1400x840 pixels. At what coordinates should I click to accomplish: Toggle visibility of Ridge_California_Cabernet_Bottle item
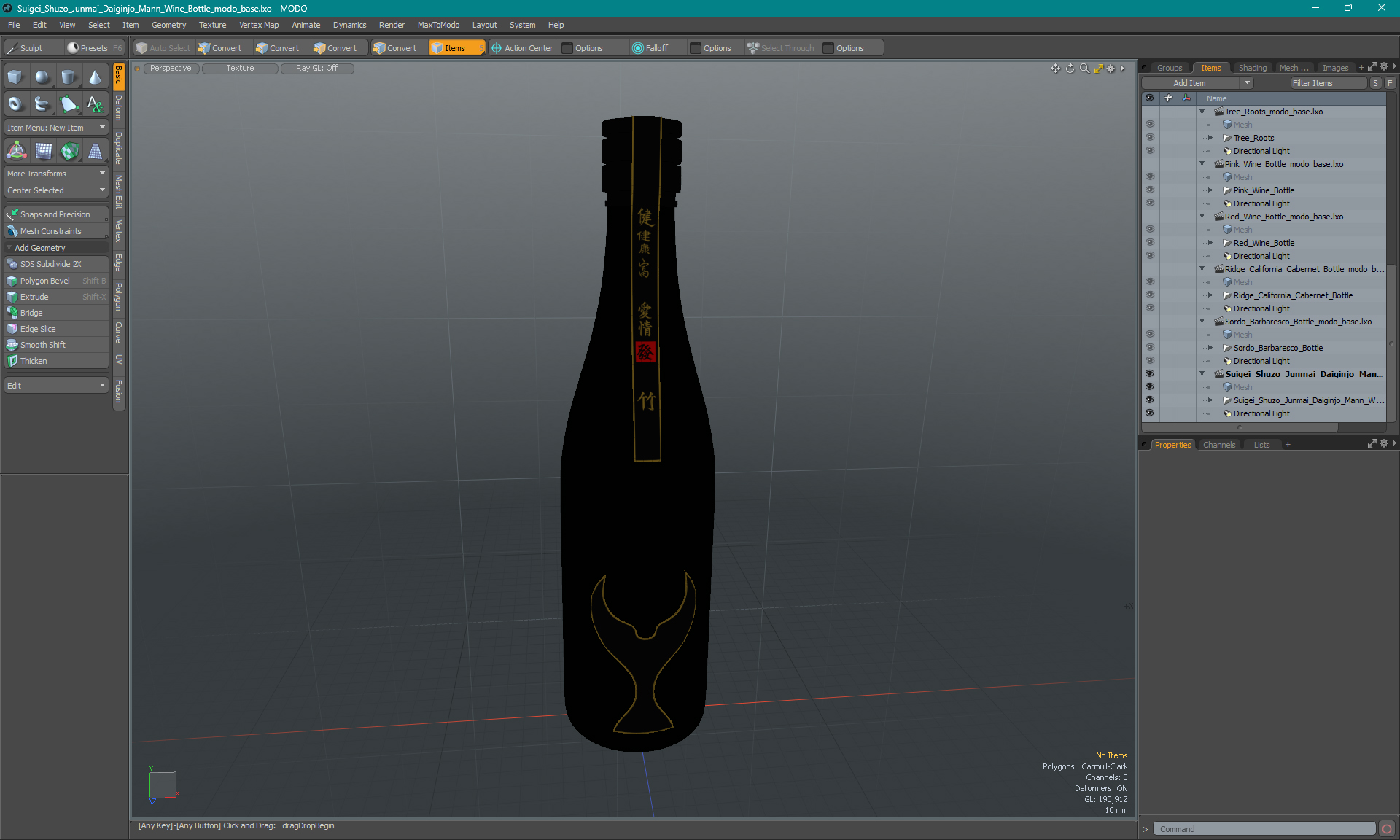pos(1150,295)
